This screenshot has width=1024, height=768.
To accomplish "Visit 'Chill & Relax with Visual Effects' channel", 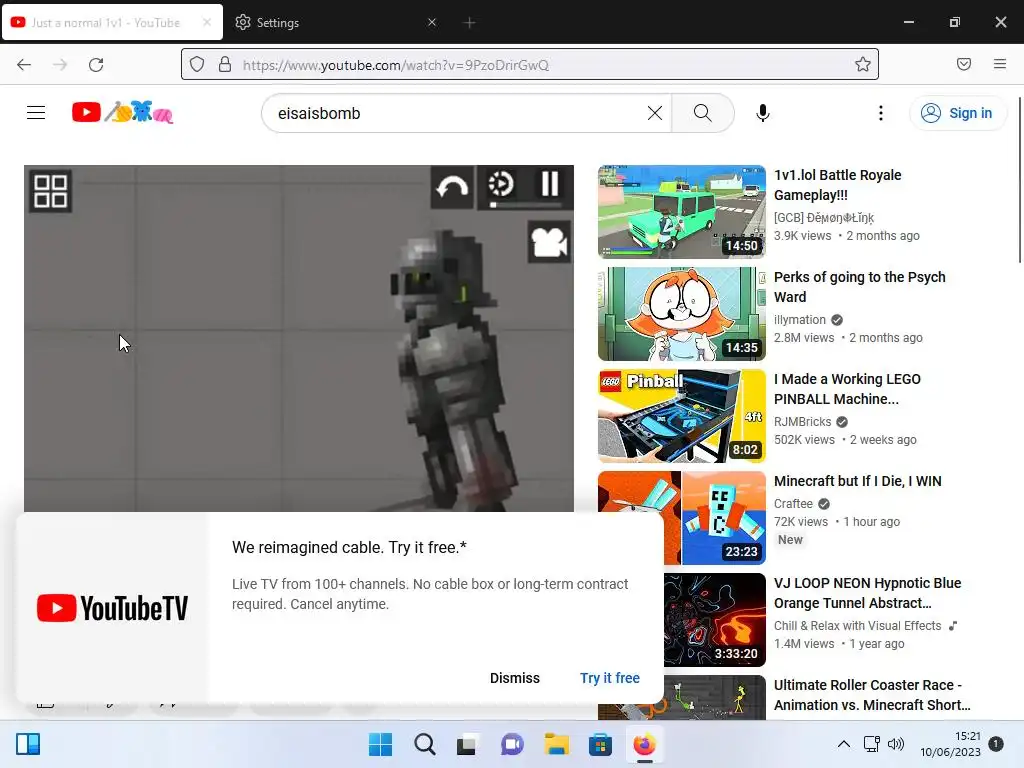I will 857,626.
